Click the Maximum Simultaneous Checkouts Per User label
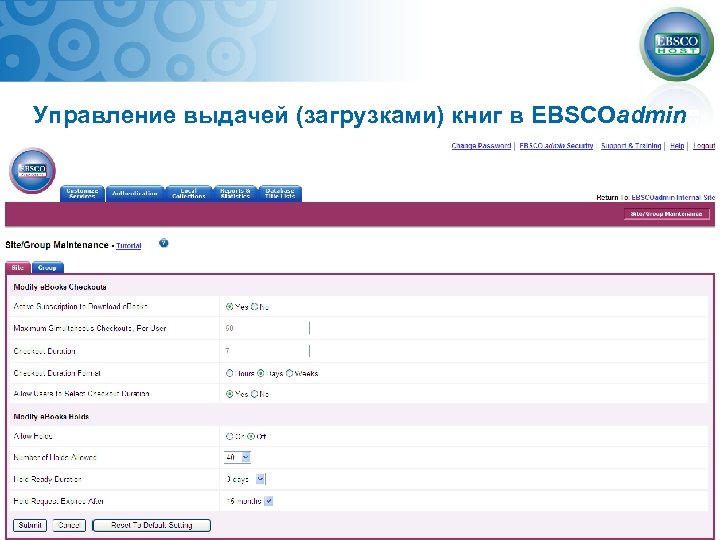Image resolution: width=720 pixels, height=540 pixels. point(90,328)
